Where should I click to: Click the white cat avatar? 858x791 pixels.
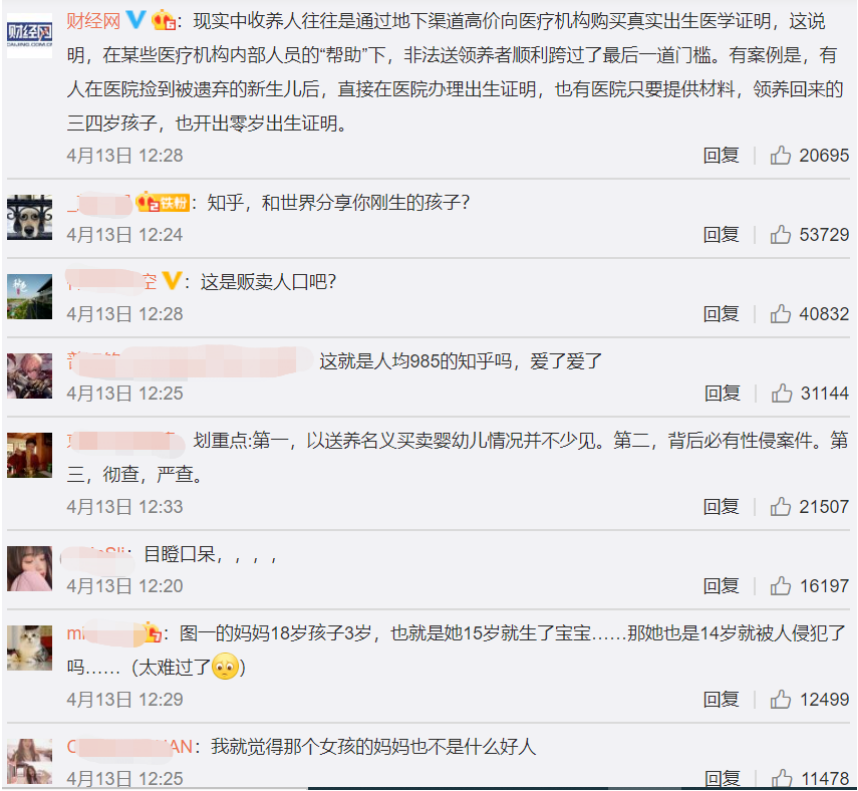click(30, 648)
